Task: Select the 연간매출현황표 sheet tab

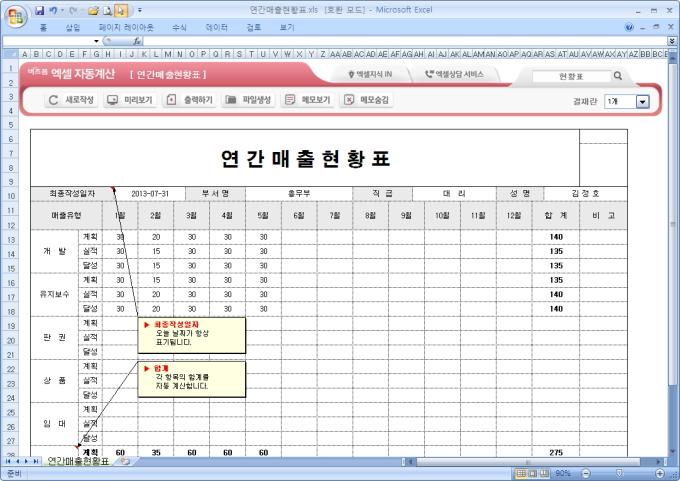Action: [78, 461]
